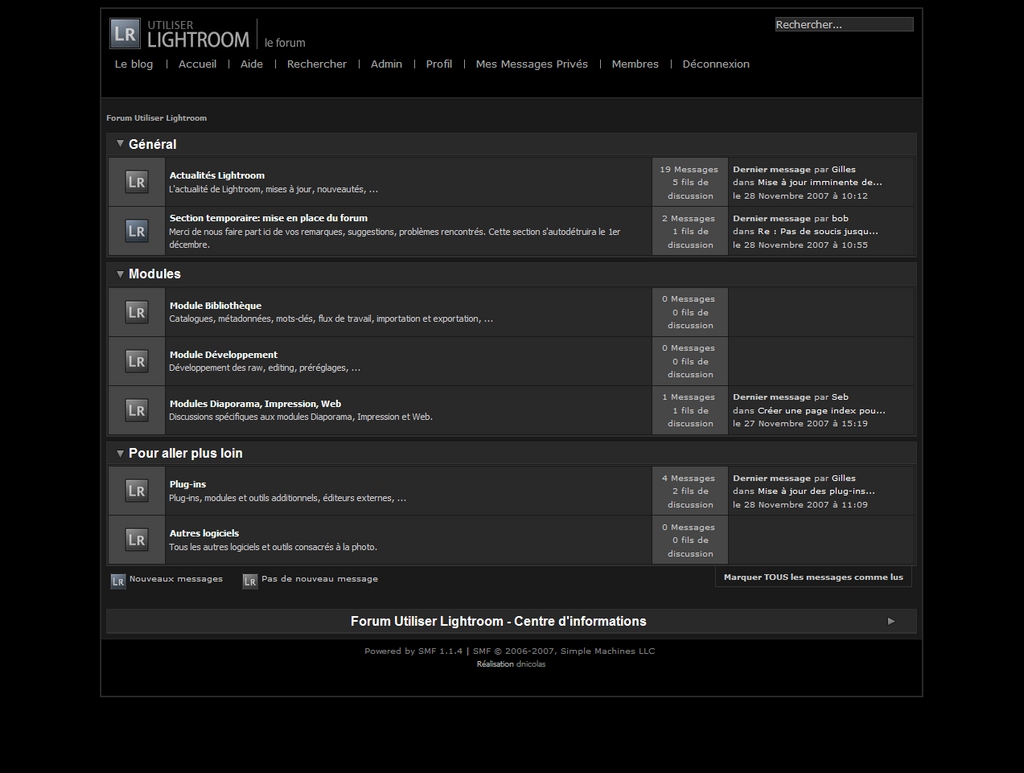The image size is (1024, 773).
Task: Open Gilles profile in Actualités Lightroom row
Action: click(843, 169)
